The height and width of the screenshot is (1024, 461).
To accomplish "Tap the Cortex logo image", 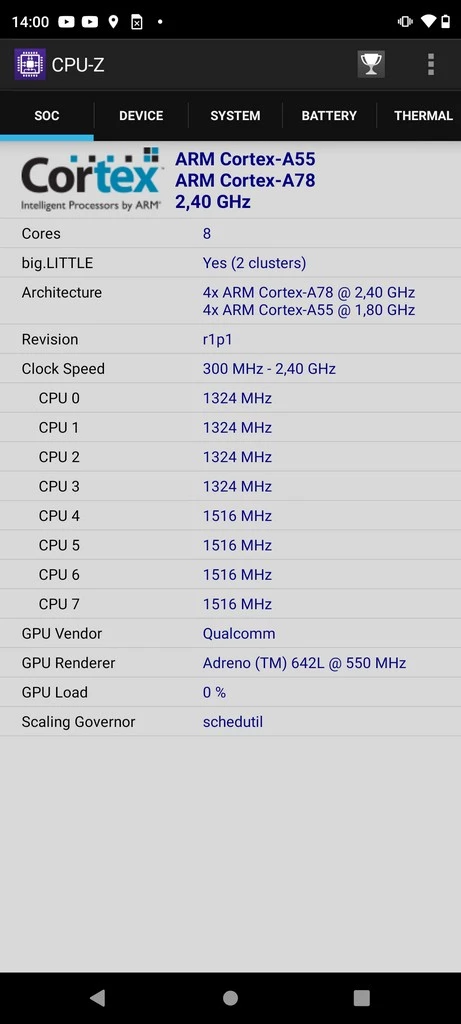I will [x=91, y=180].
